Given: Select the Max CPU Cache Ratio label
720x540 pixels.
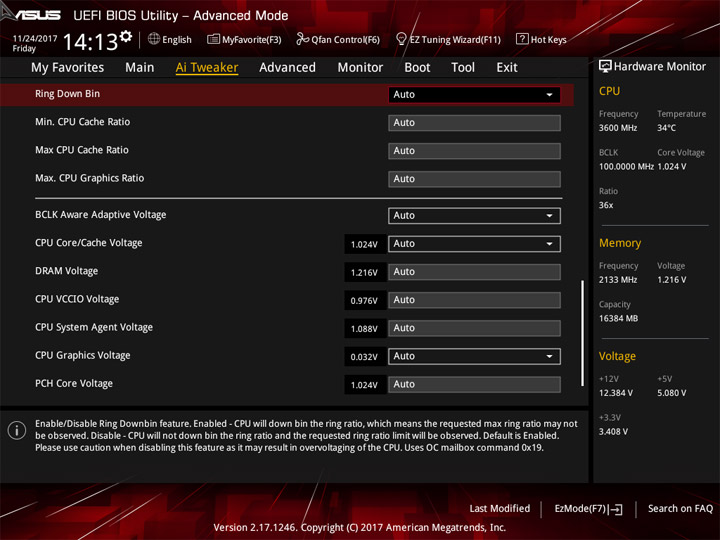Looking at the screenshot, I should point(82,150).
